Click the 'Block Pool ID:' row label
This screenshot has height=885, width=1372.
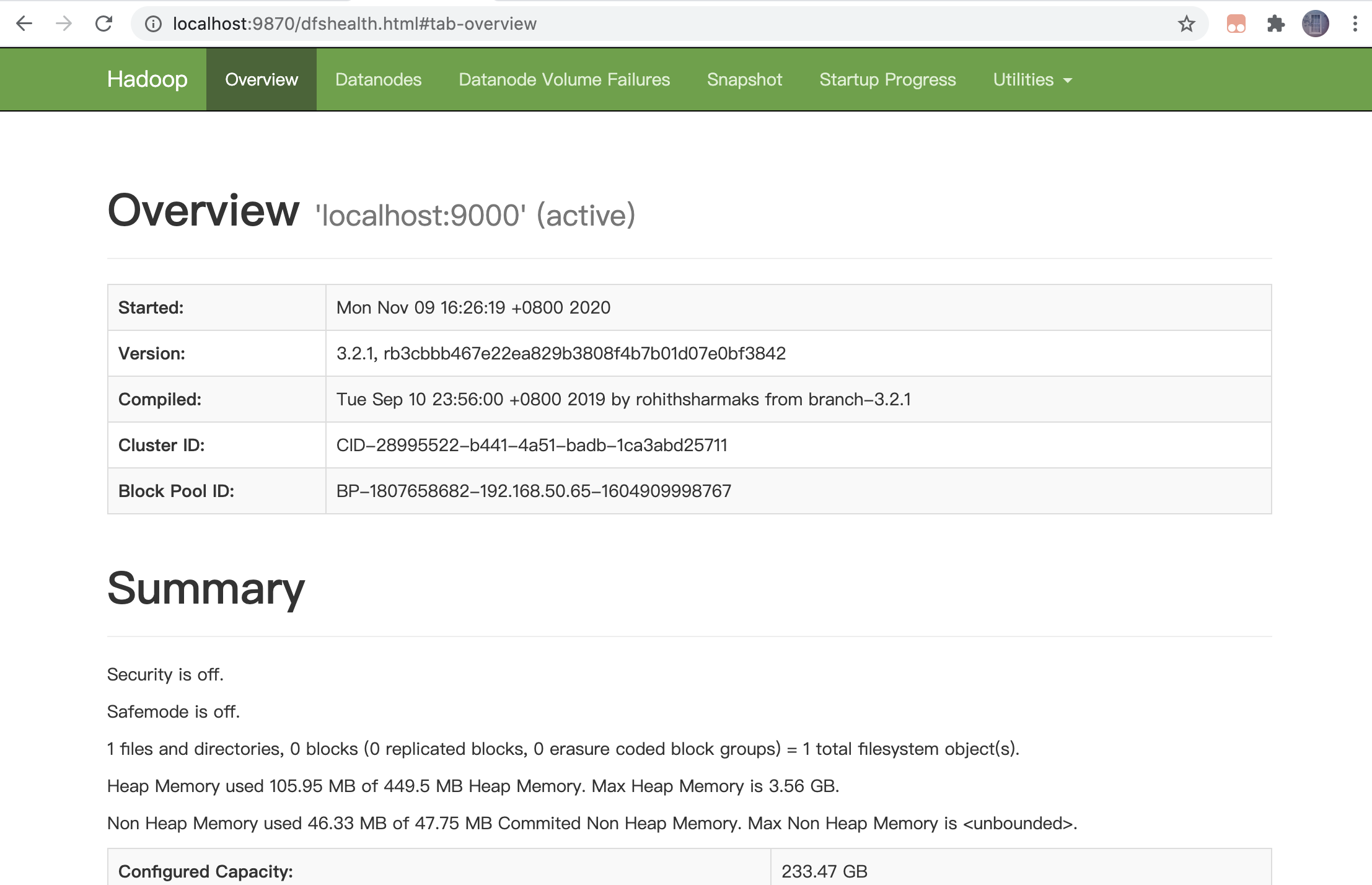(x=176, y=491)
